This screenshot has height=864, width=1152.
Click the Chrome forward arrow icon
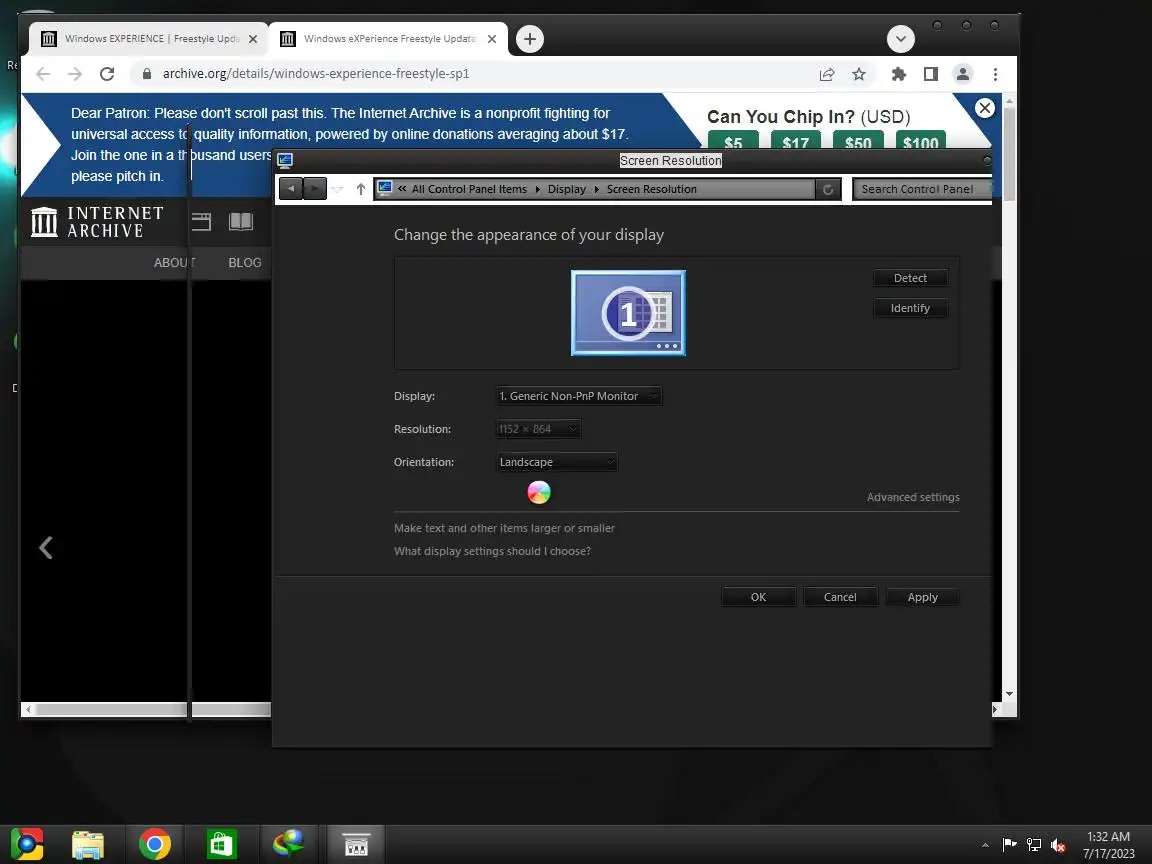tap(75, 73)
